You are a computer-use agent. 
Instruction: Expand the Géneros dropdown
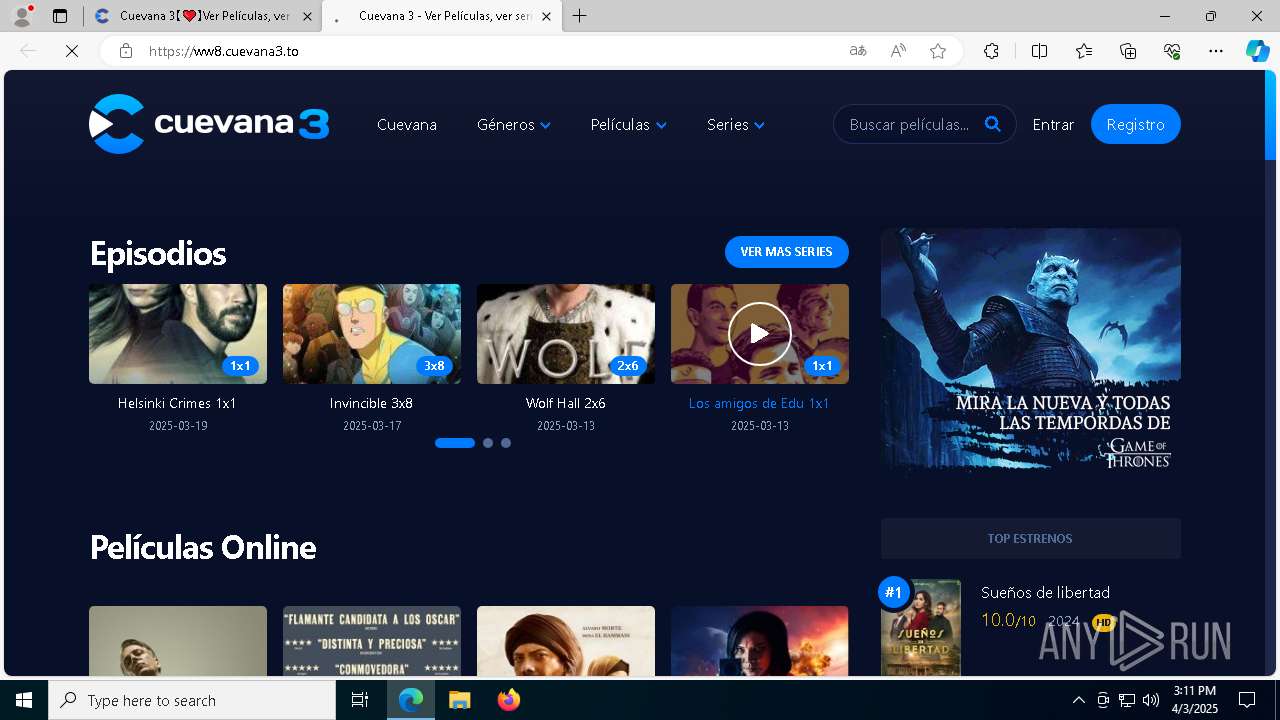coord(514,125)
